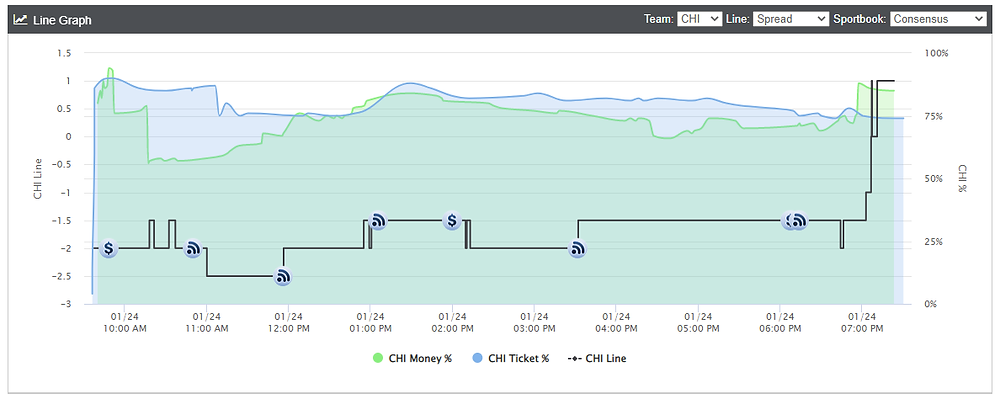The height and width of the screenshot is (399, 1000).
Task: Open the Line dropdown showing Spread
Action: click(791, 19)
